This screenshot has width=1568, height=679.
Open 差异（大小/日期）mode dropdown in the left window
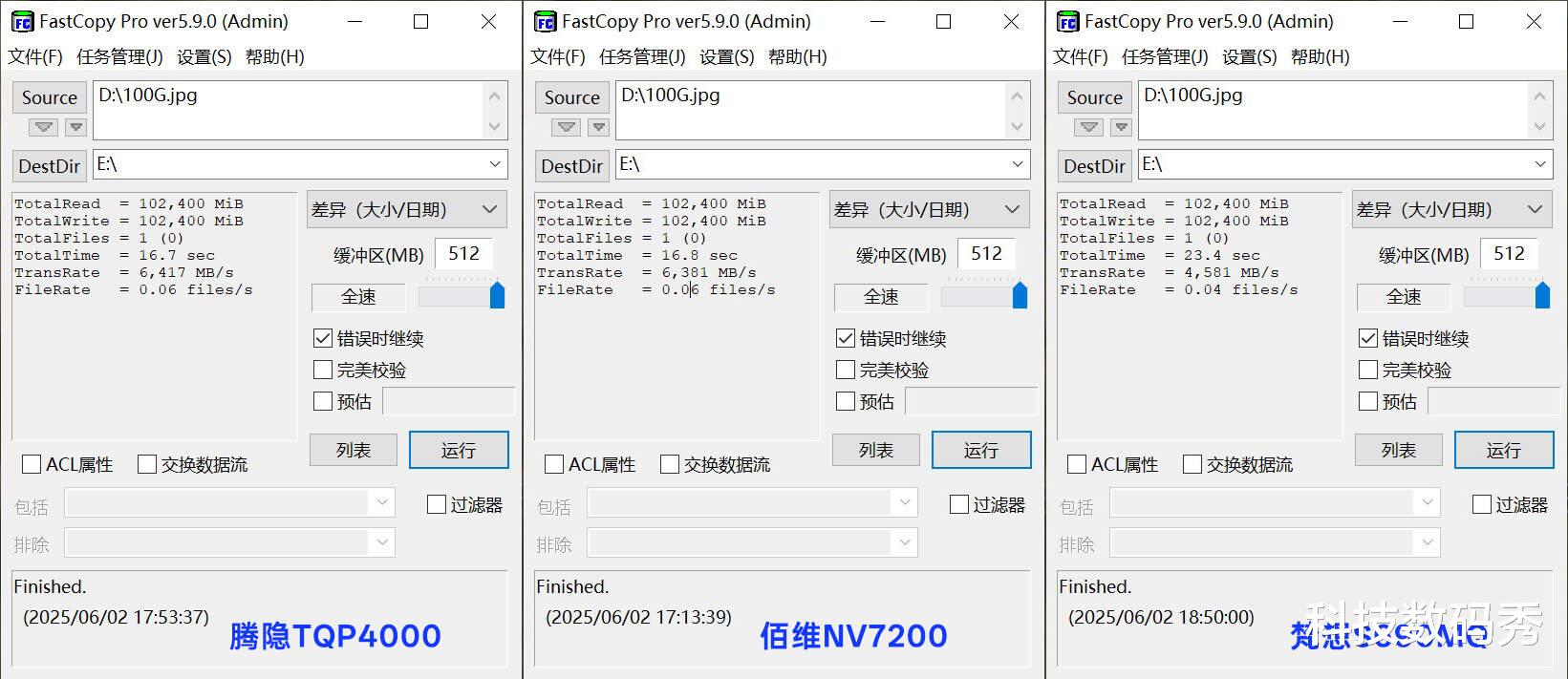click(x=407, y=209)
